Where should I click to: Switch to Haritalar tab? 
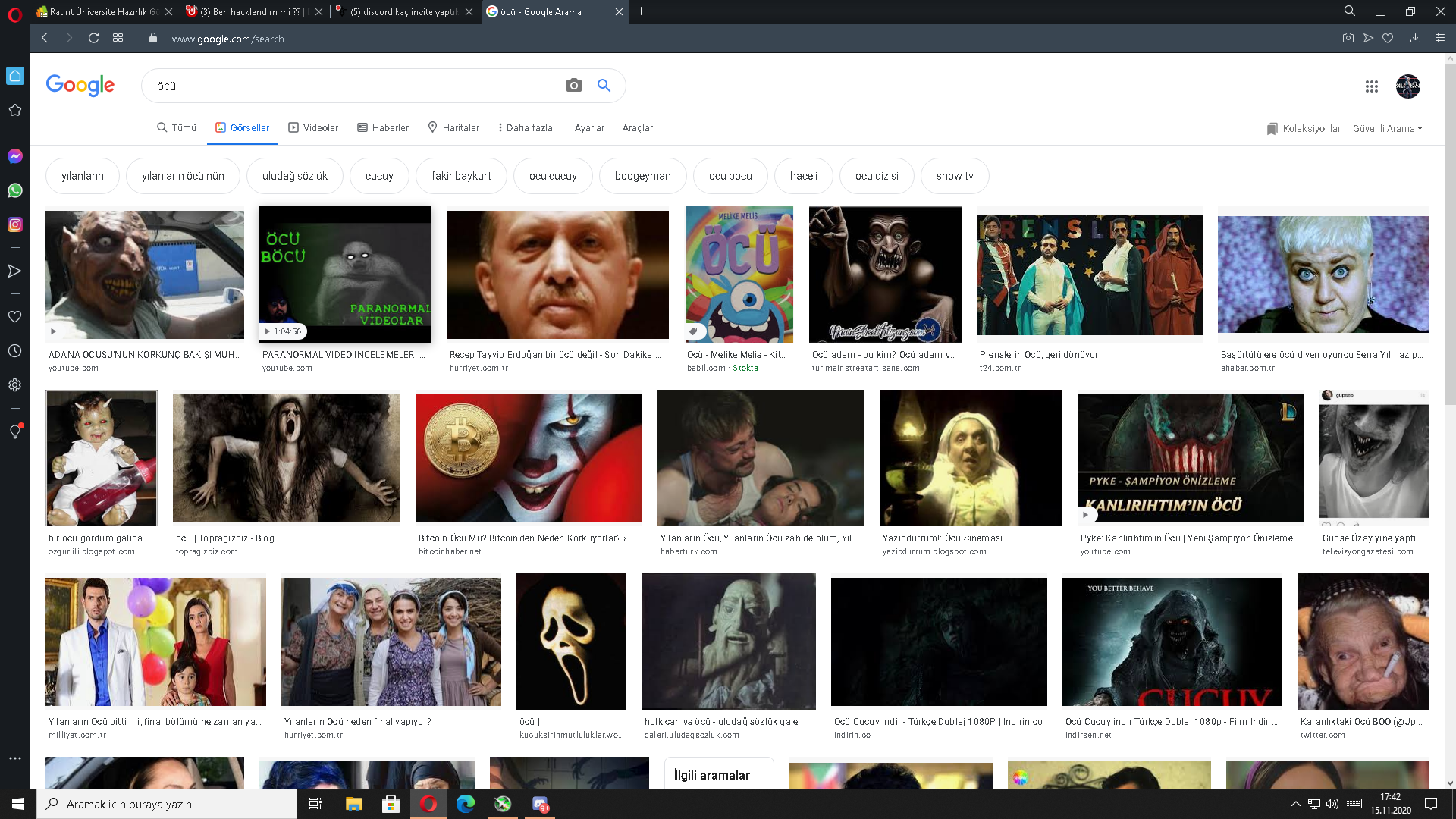(x=453, y=127)
